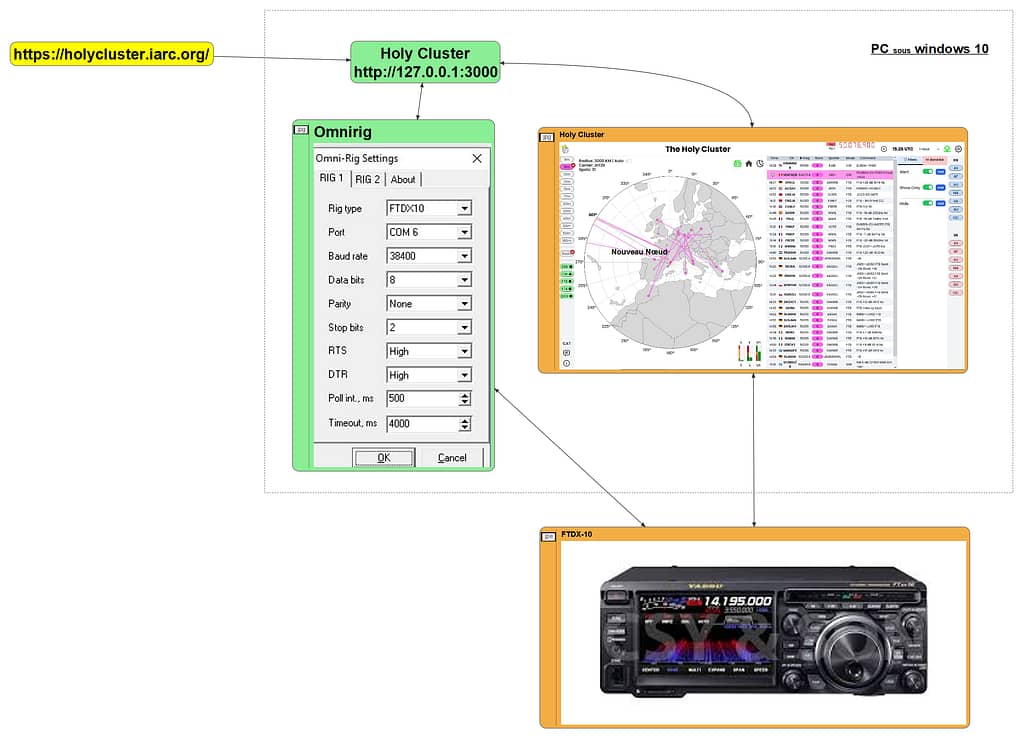Click the Timeout ms stepper arrows

pos(465,424)
